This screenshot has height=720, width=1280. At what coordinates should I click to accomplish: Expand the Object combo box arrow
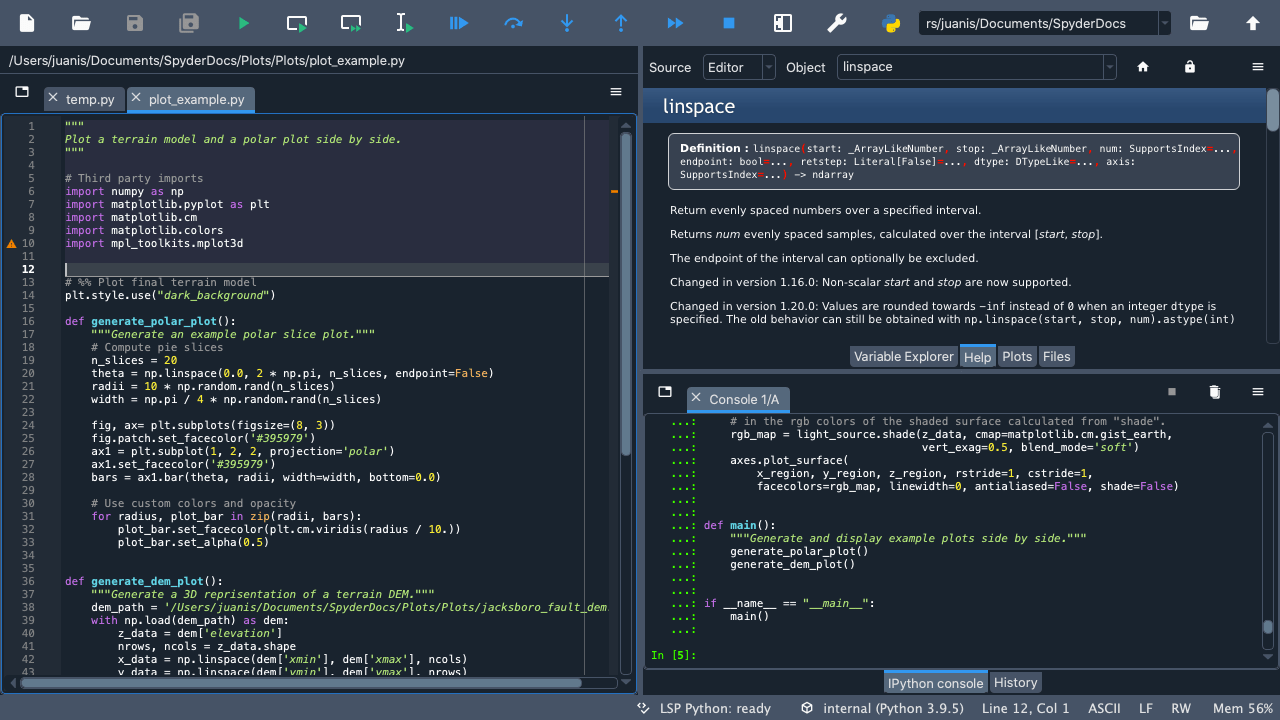point(1110,67)
